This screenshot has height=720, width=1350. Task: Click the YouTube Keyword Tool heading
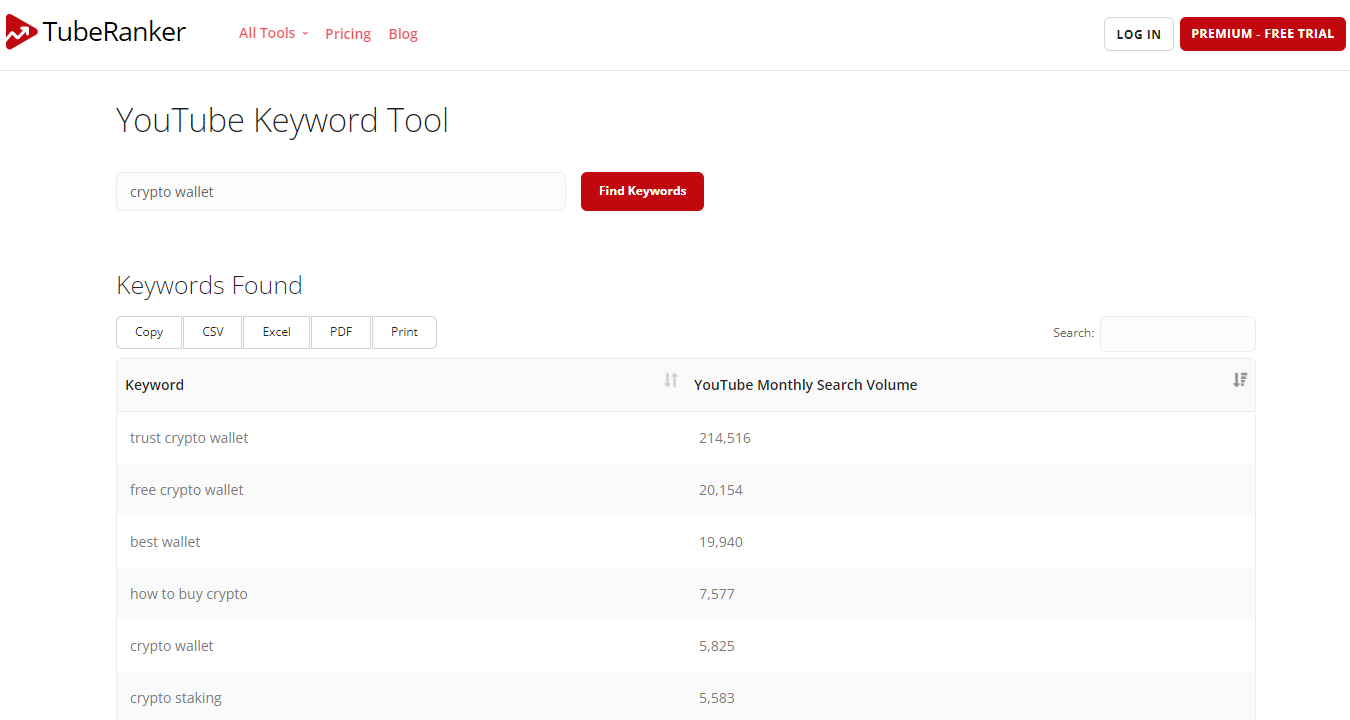click(x=282, y=121)
